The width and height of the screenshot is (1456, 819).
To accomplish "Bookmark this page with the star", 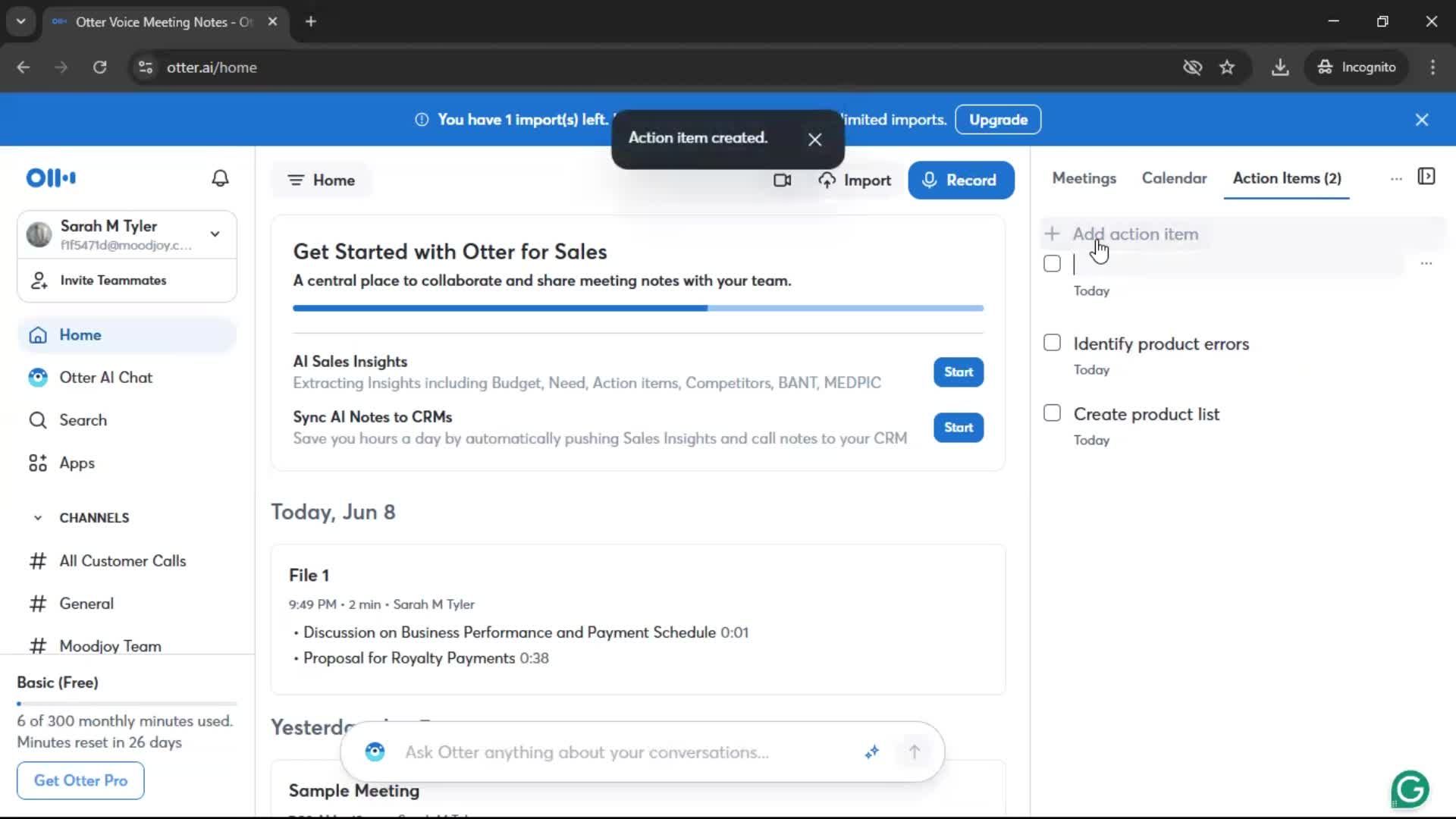I will [1226, 67].
